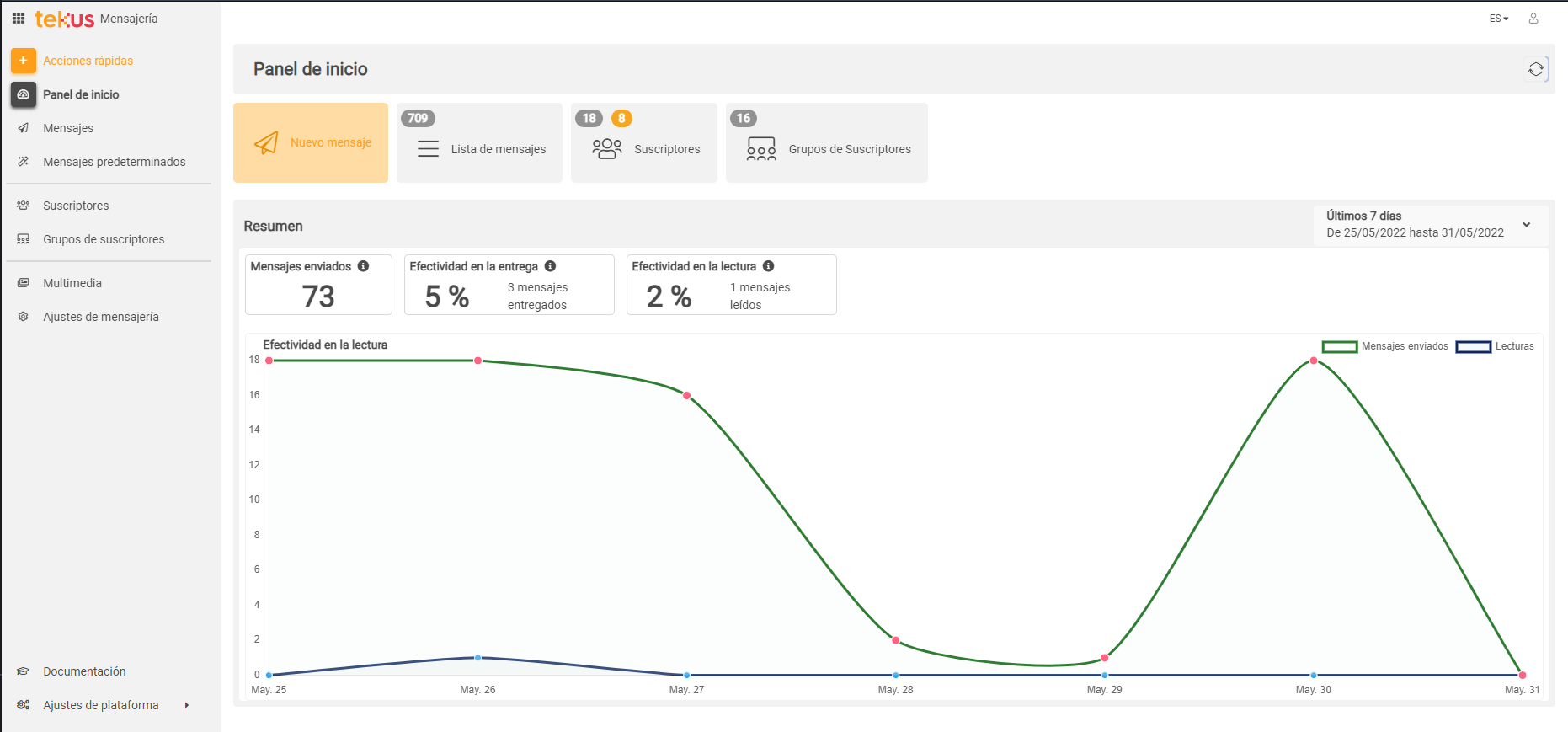Open the apps grid icon
This screenshot has height=732, width=1568.
[x=19, y=19]
